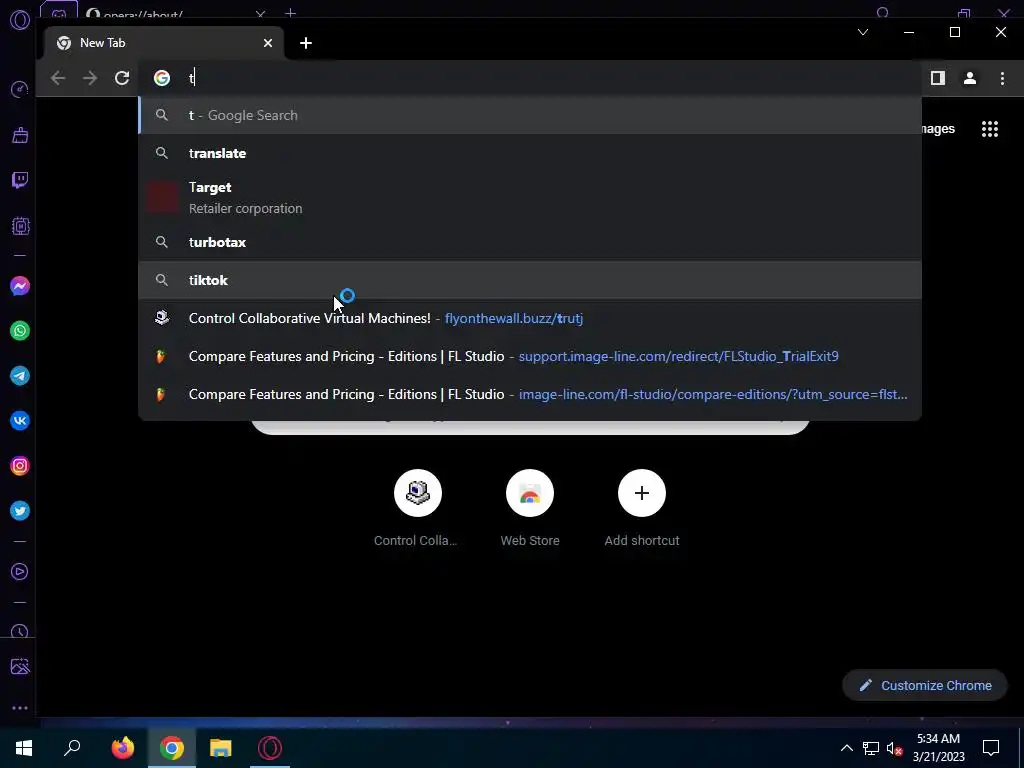The image size is (1024, 768).
Task: Click Chrome's reload page button
Action: point(122,78)
